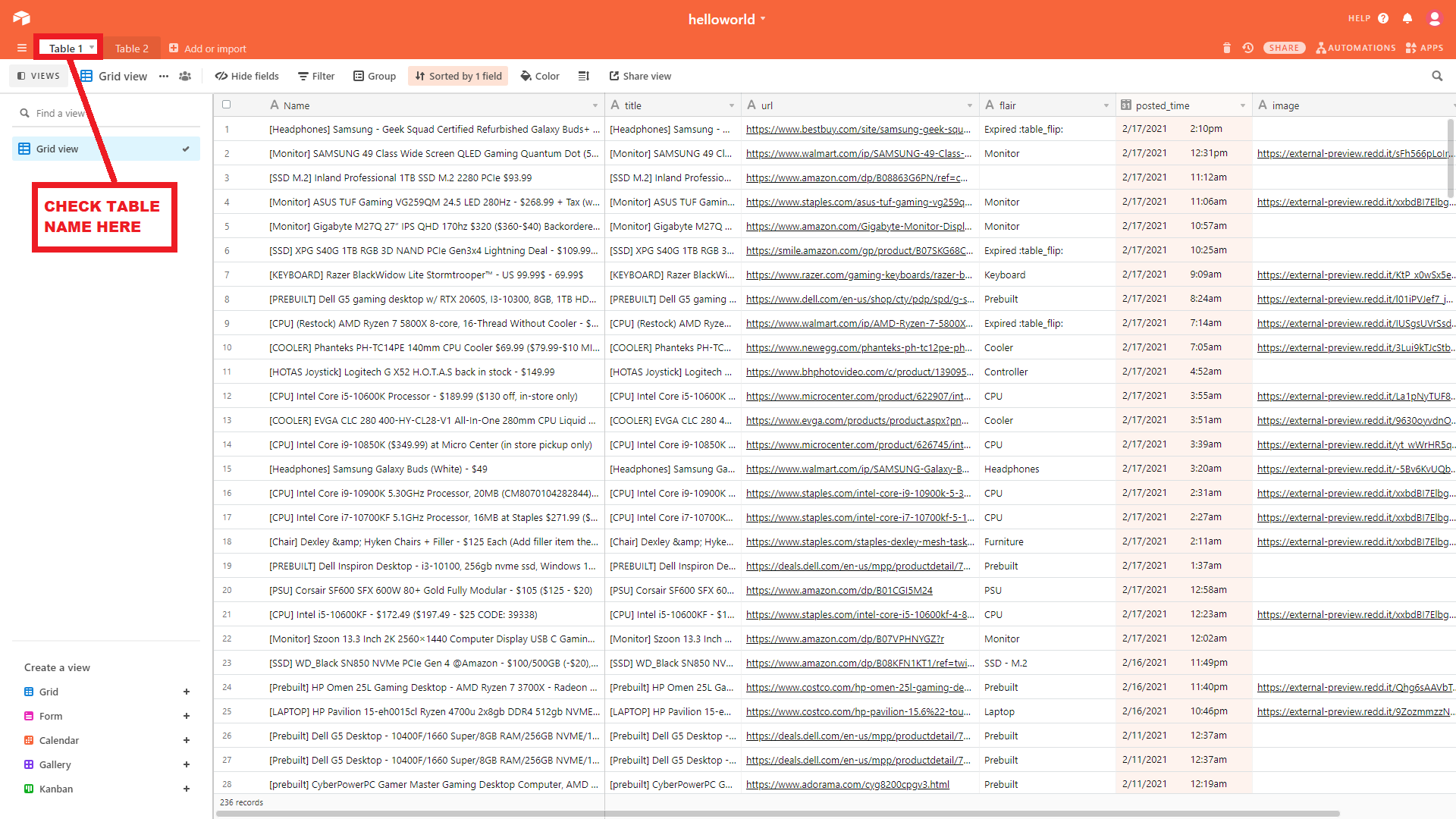The width and height of the screenshot is (1456, 819).
Task: Open the revision history clock icon
Action: [1247, 48]
